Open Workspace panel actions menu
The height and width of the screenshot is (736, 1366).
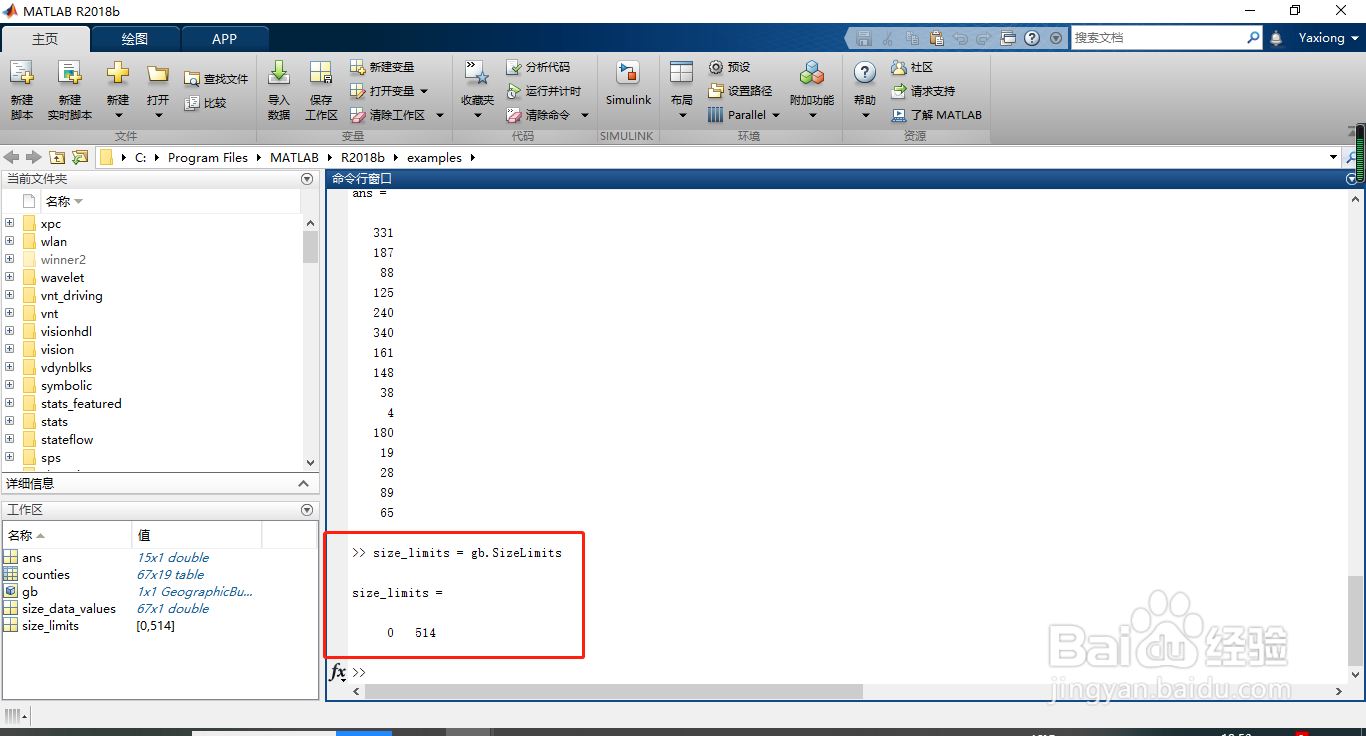click(307, 510)
